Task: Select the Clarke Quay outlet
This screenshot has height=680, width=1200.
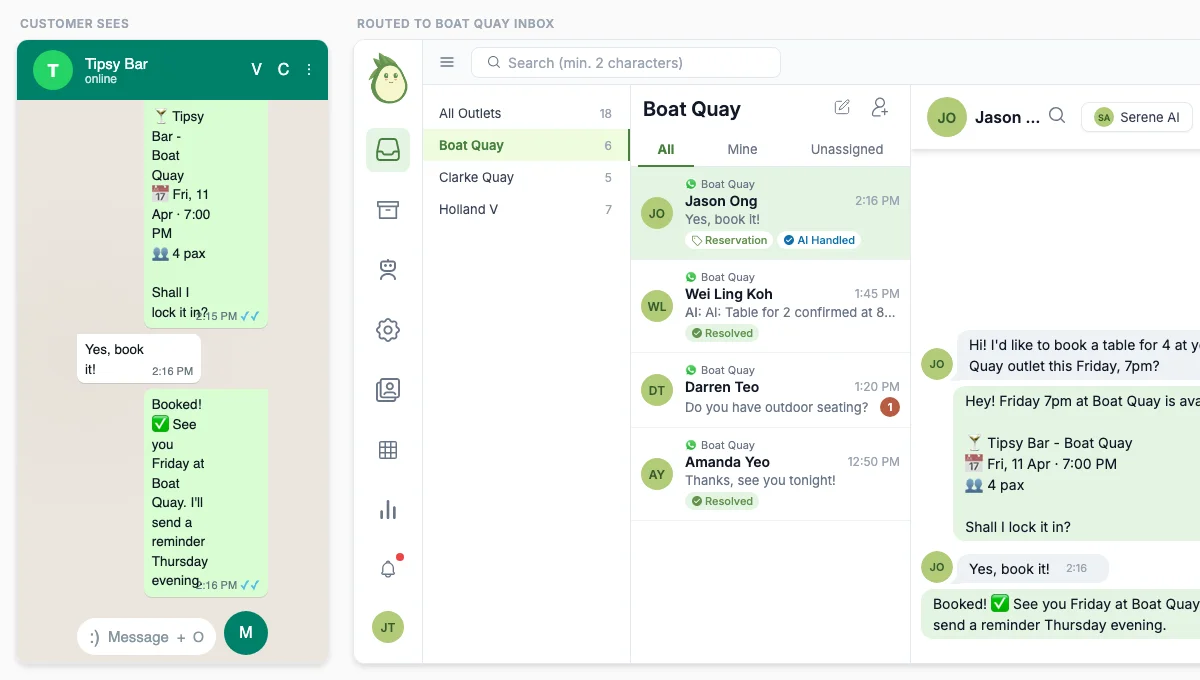Action: click(x=475, y=177)
